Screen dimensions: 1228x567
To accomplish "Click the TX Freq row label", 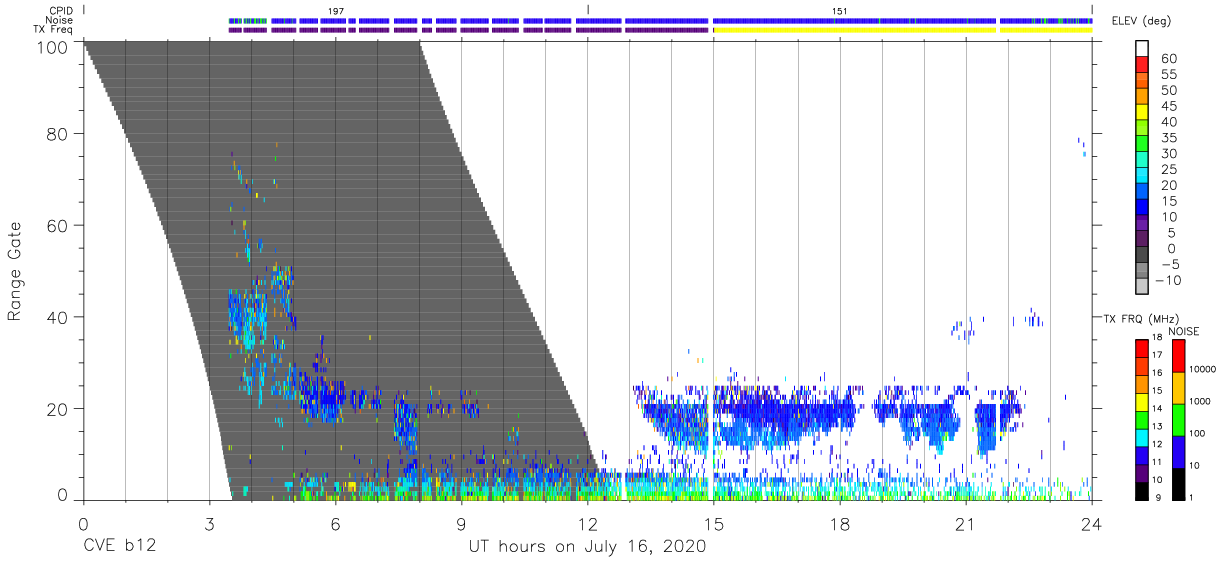I will [x=55, y=29].
